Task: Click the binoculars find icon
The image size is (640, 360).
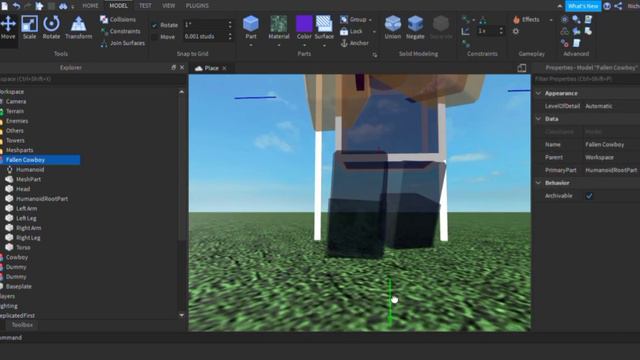Action: 63,6
